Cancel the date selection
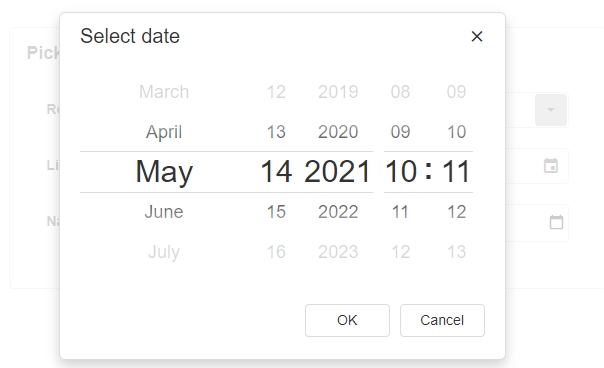This screenshot has height=368, width=604. click(x=442, y=320)
